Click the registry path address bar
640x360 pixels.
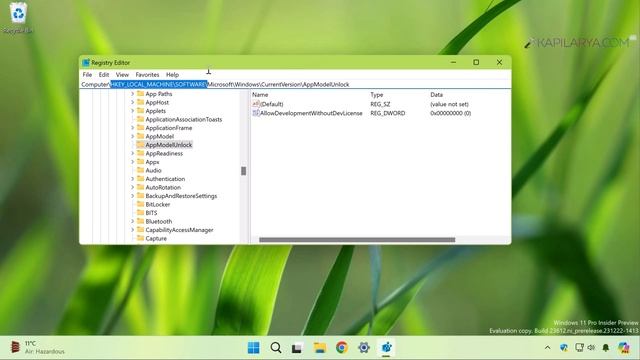[295, 84]
